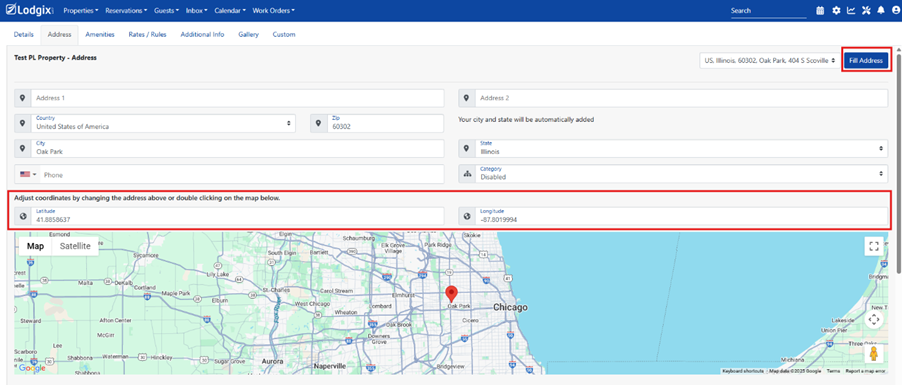This screenshot has height=385, width=902.
Task: Click the Address 1 pin icon
Action: [22, 98]
